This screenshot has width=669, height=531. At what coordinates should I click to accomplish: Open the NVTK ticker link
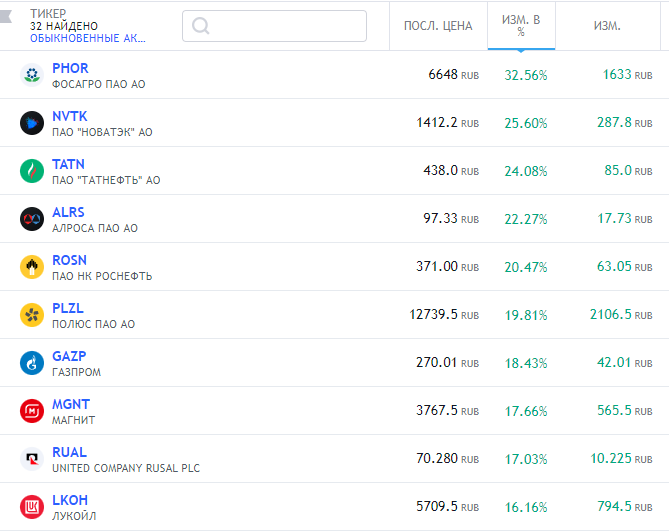[x=70, y=116]
